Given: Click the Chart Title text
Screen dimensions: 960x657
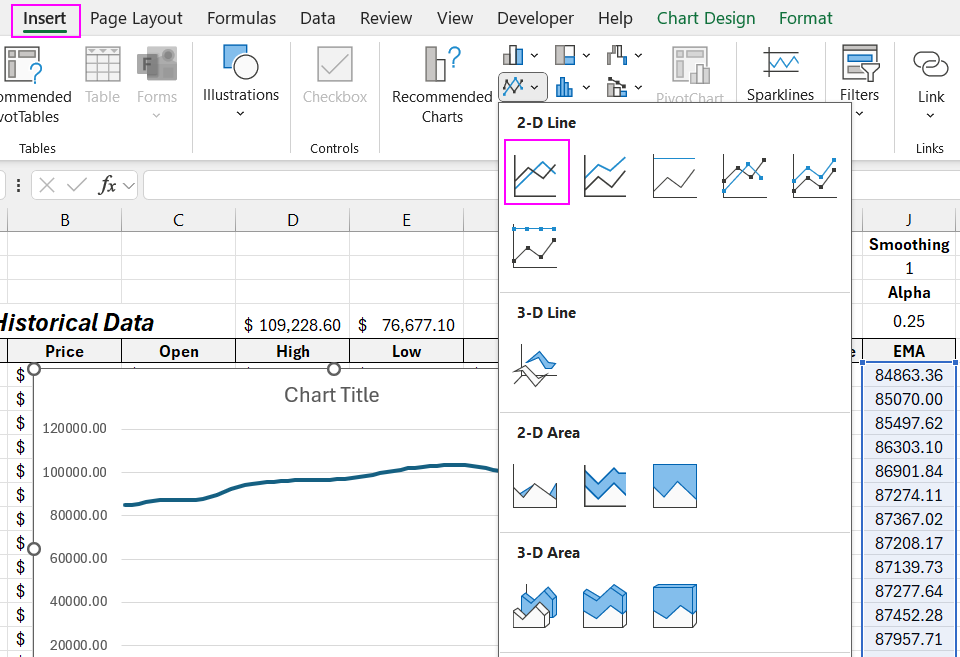Looking at the screenshot, I should click(331, 395).
